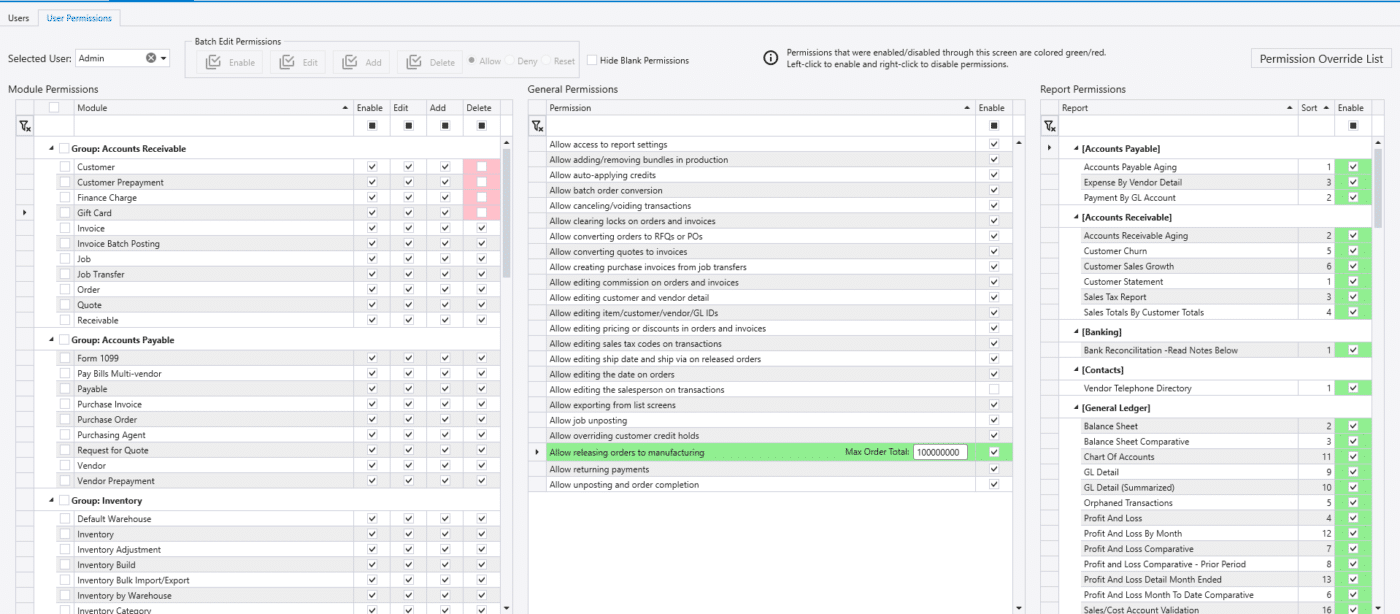Click the Module Permissions clear filter icon

25,126
